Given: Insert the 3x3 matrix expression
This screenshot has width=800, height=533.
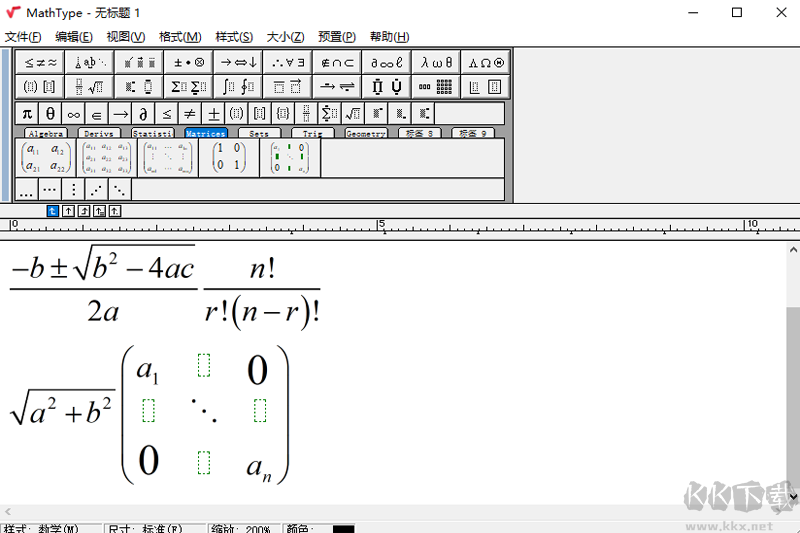Looking at the screenshot, I should click(x=107, y=158).
